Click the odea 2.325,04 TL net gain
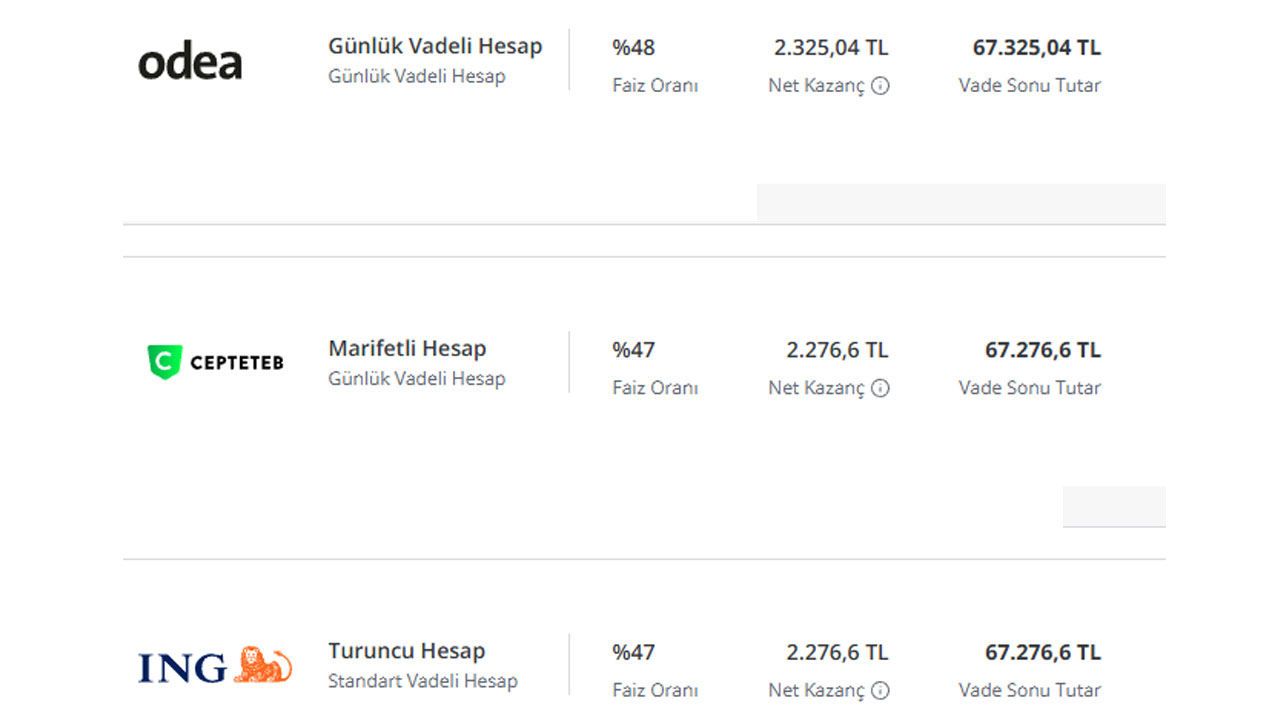Viewport: 1280px width, 720px height. 831,47
